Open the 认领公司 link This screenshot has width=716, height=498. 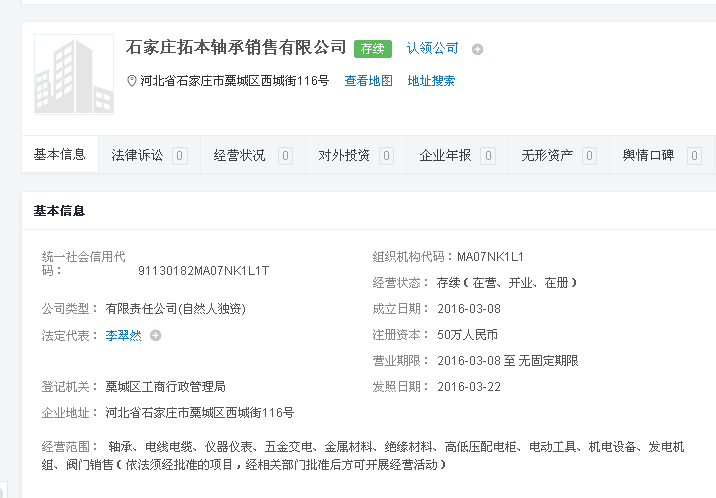pyautogui.click(x=432, y=48)
